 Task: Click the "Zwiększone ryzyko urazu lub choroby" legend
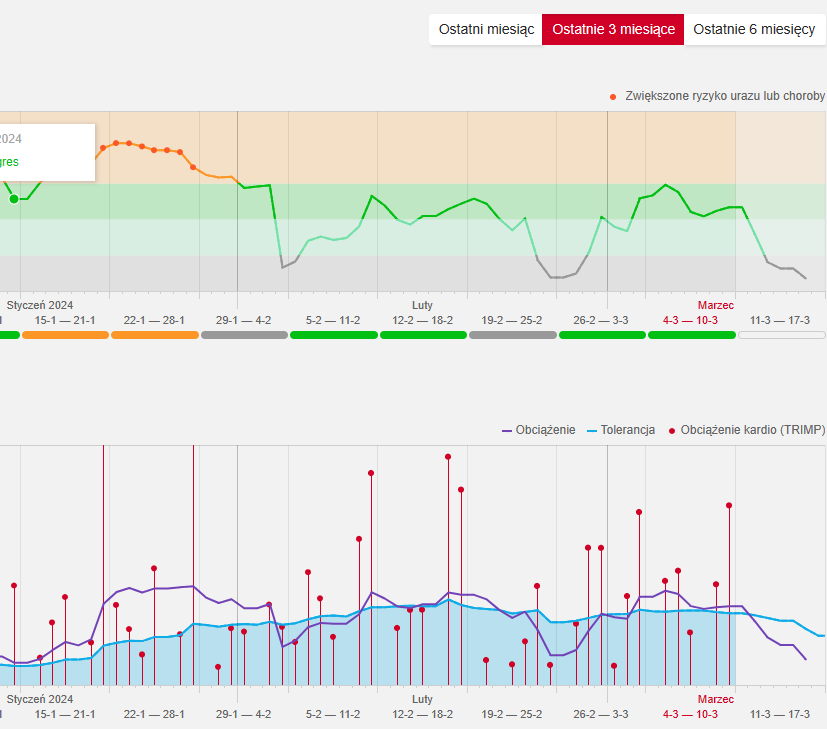pos(724,96)
